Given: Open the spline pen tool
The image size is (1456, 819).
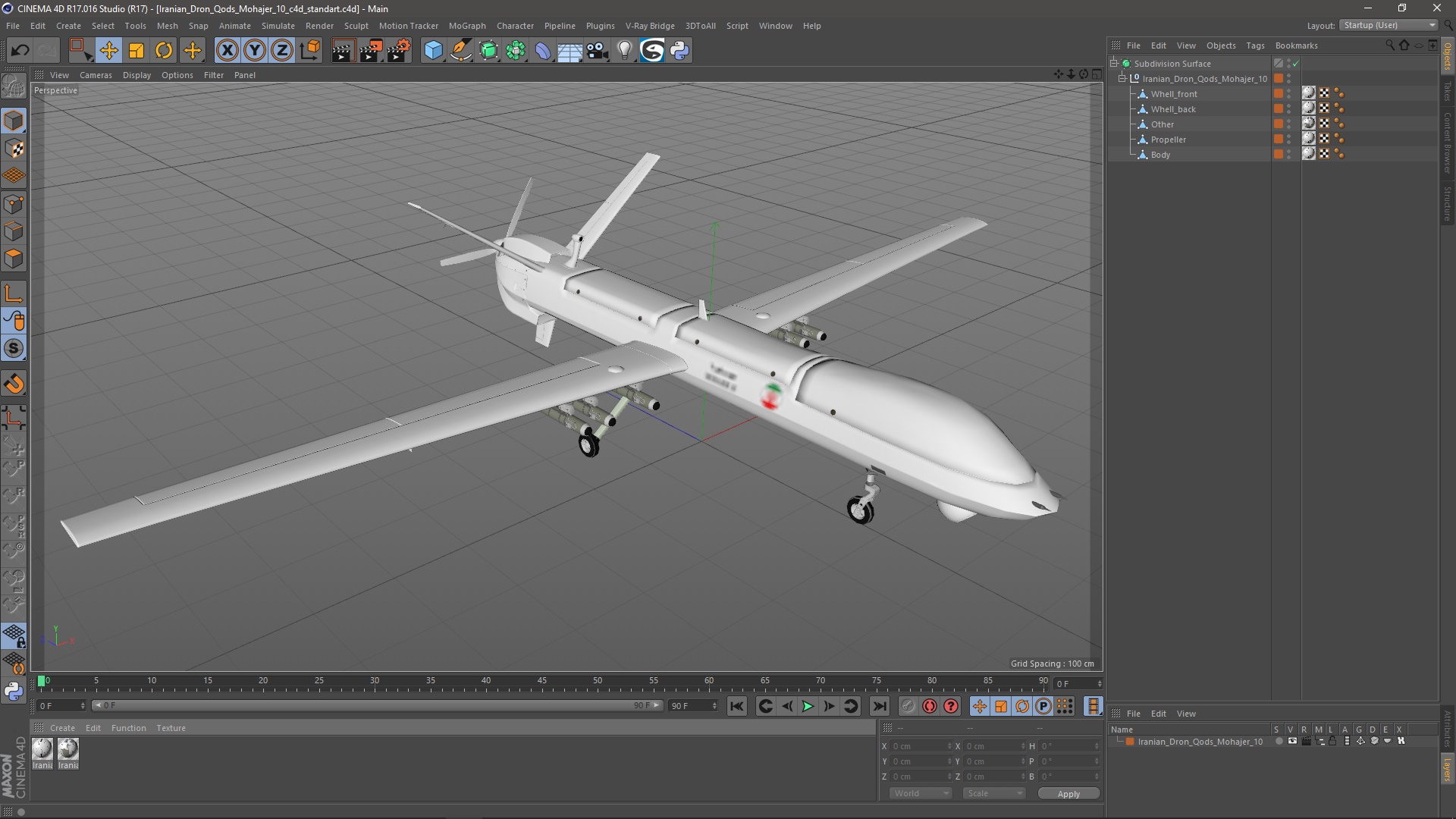Looking at the screenshot, I should pos(461,51).
